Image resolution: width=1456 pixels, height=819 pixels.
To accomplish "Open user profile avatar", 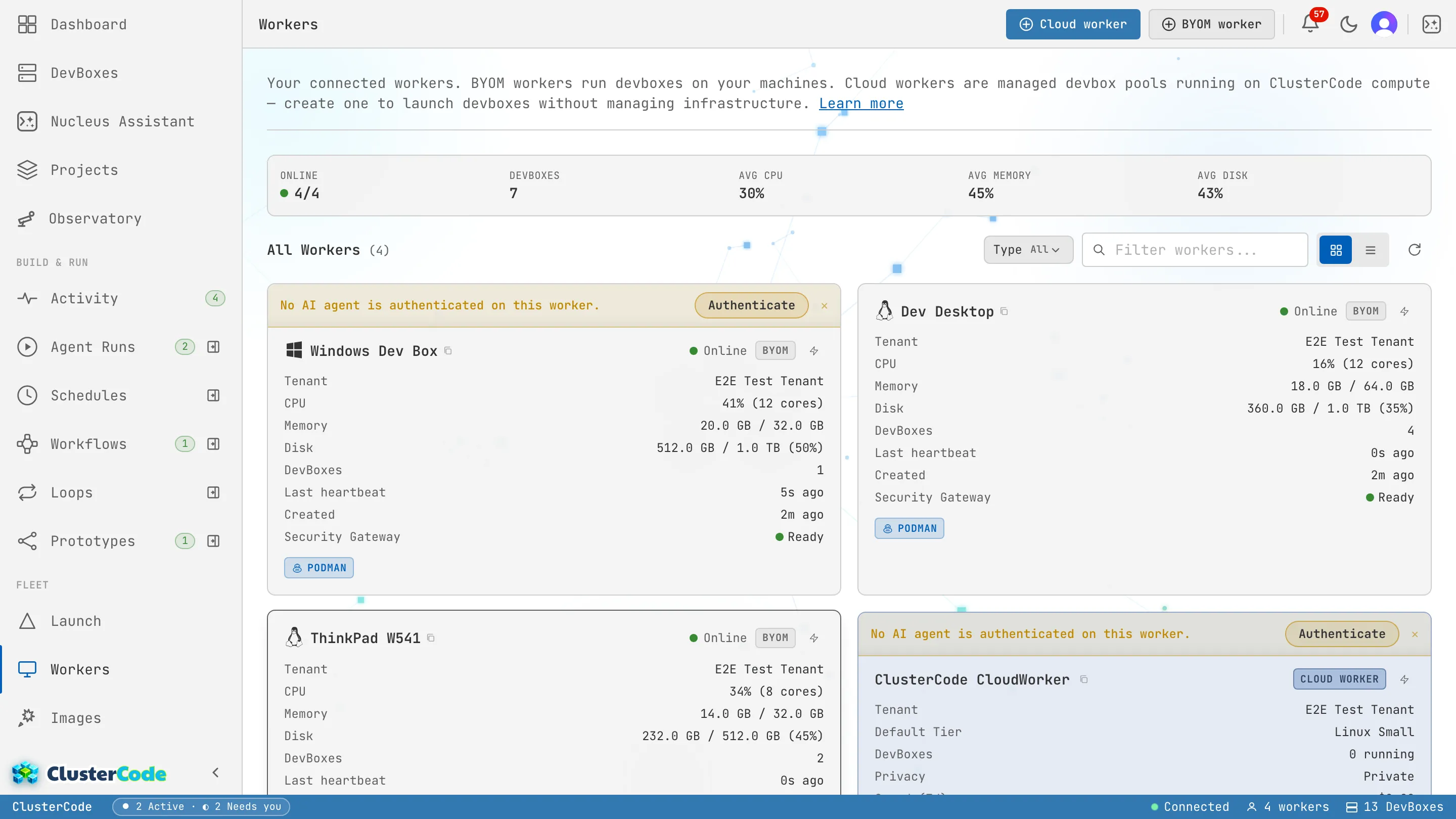I will pyautogui.click(x=1384, y=24).
